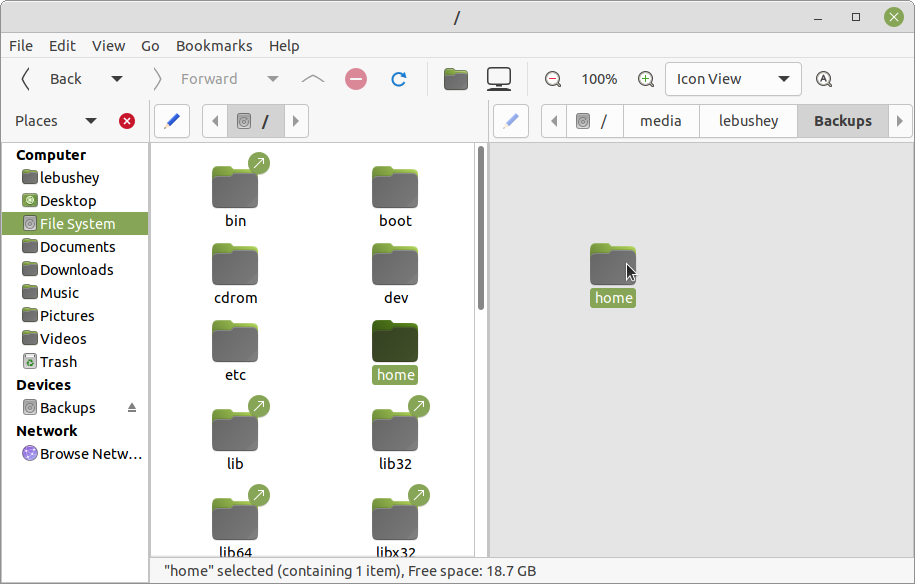Start a search using the circled-letter icon
Screen dimensions: 915x584
pos(823,79)
